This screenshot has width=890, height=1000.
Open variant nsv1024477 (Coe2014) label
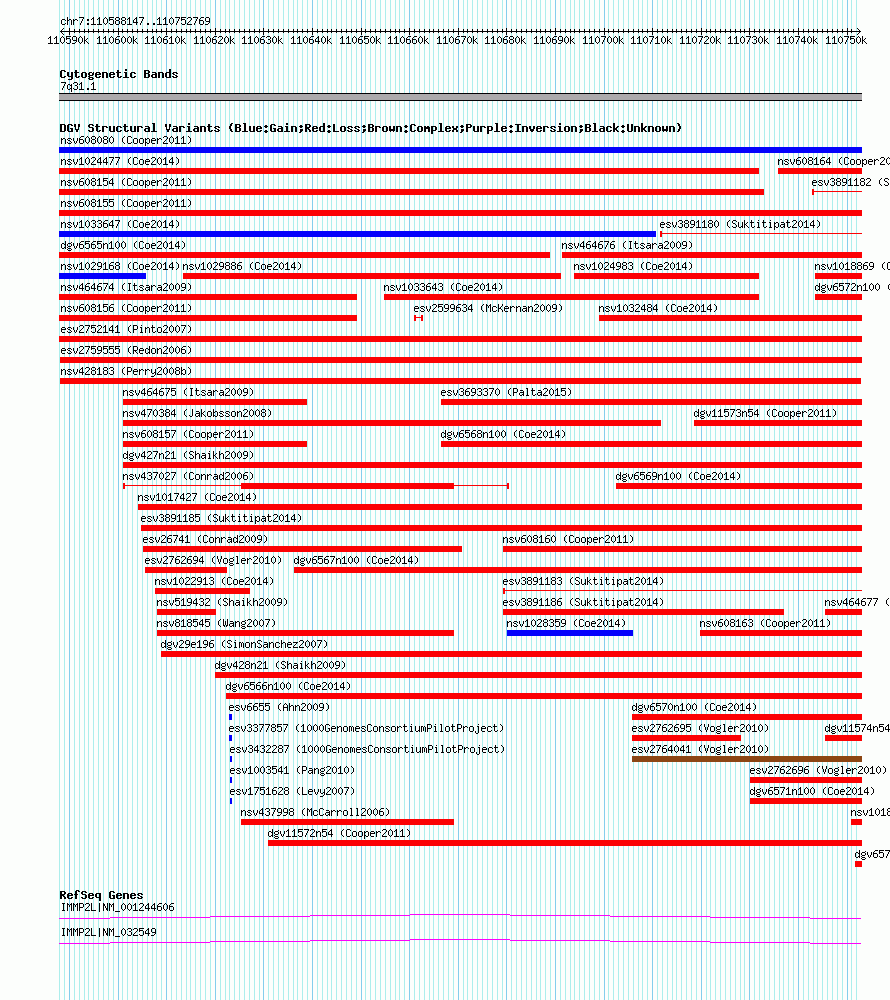pos(120,161)
